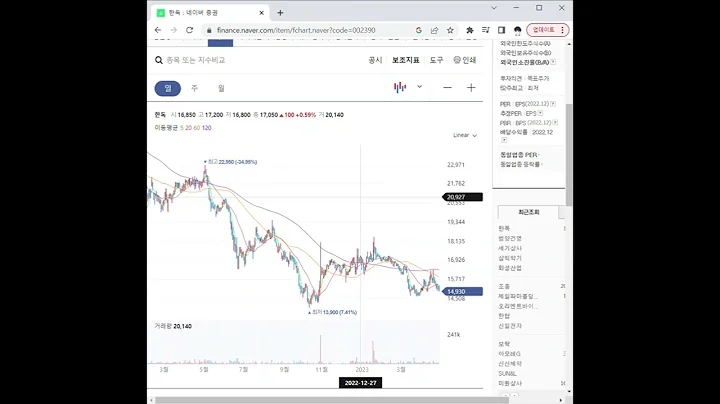Click the Google icon in address bar

pyautogui.click(x=418, y=30)
